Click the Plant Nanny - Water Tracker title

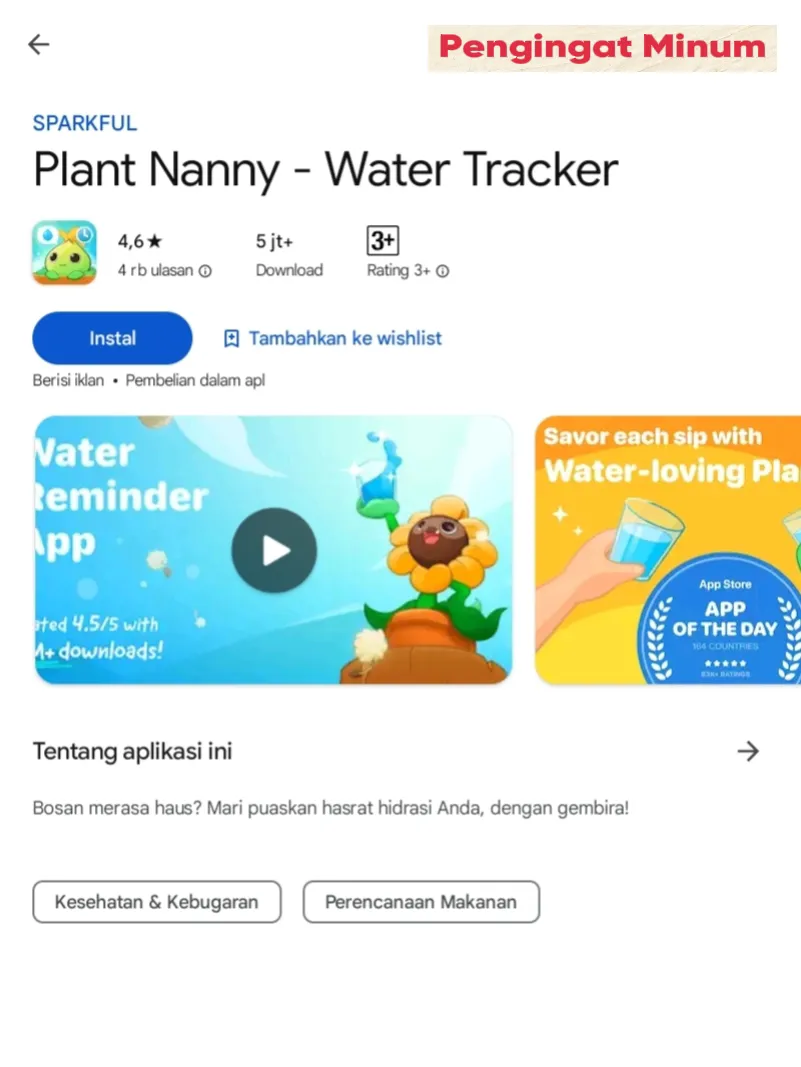[325, 170]
